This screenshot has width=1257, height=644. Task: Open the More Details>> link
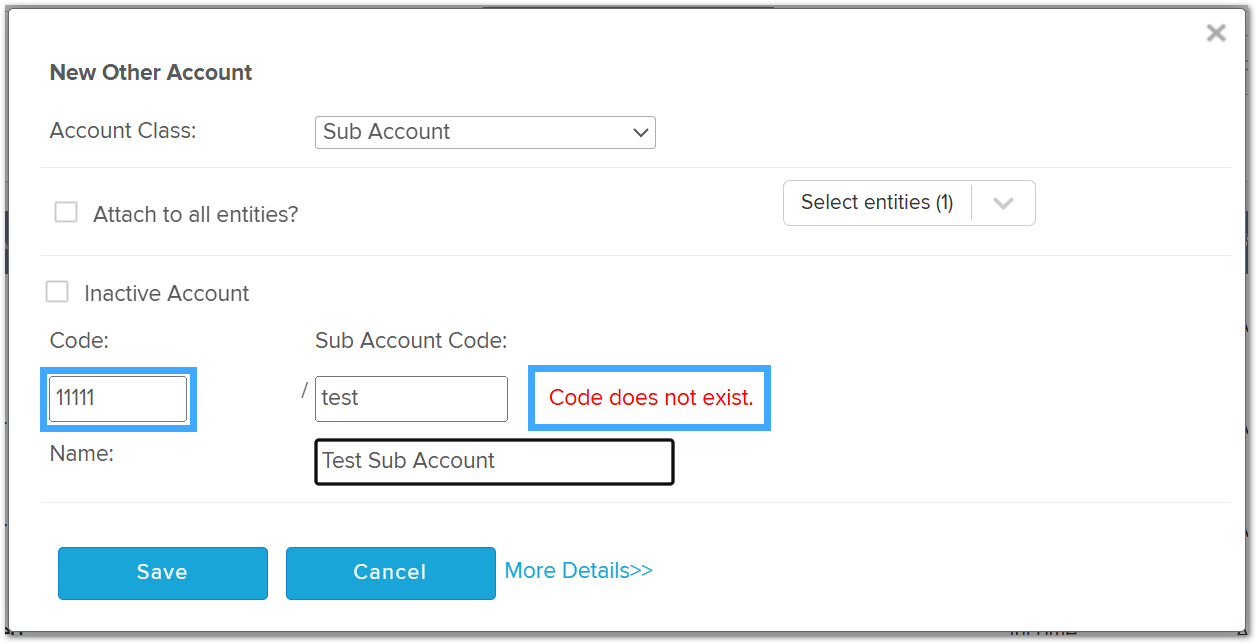pos(578,570)
